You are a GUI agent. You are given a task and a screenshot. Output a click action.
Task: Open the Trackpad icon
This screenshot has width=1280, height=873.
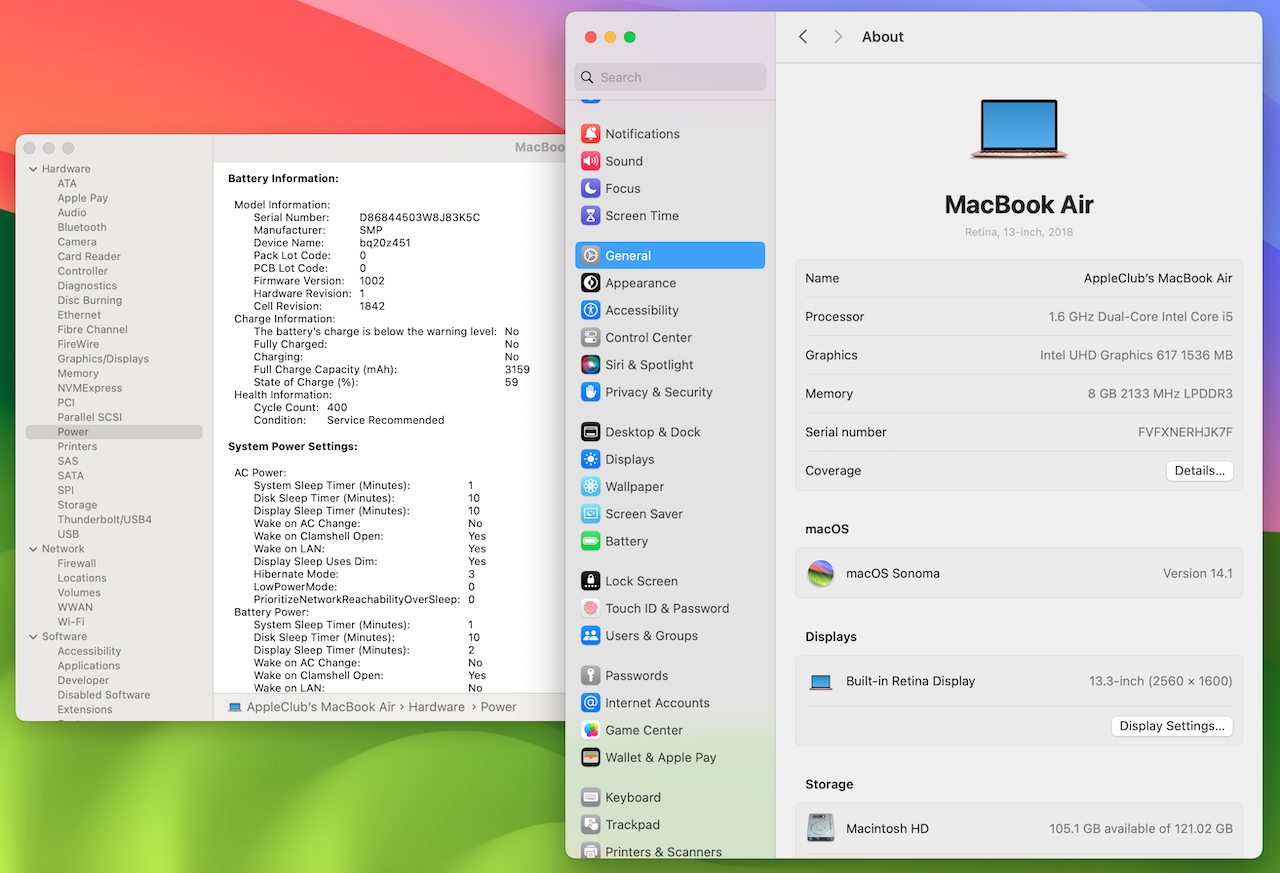590,825
